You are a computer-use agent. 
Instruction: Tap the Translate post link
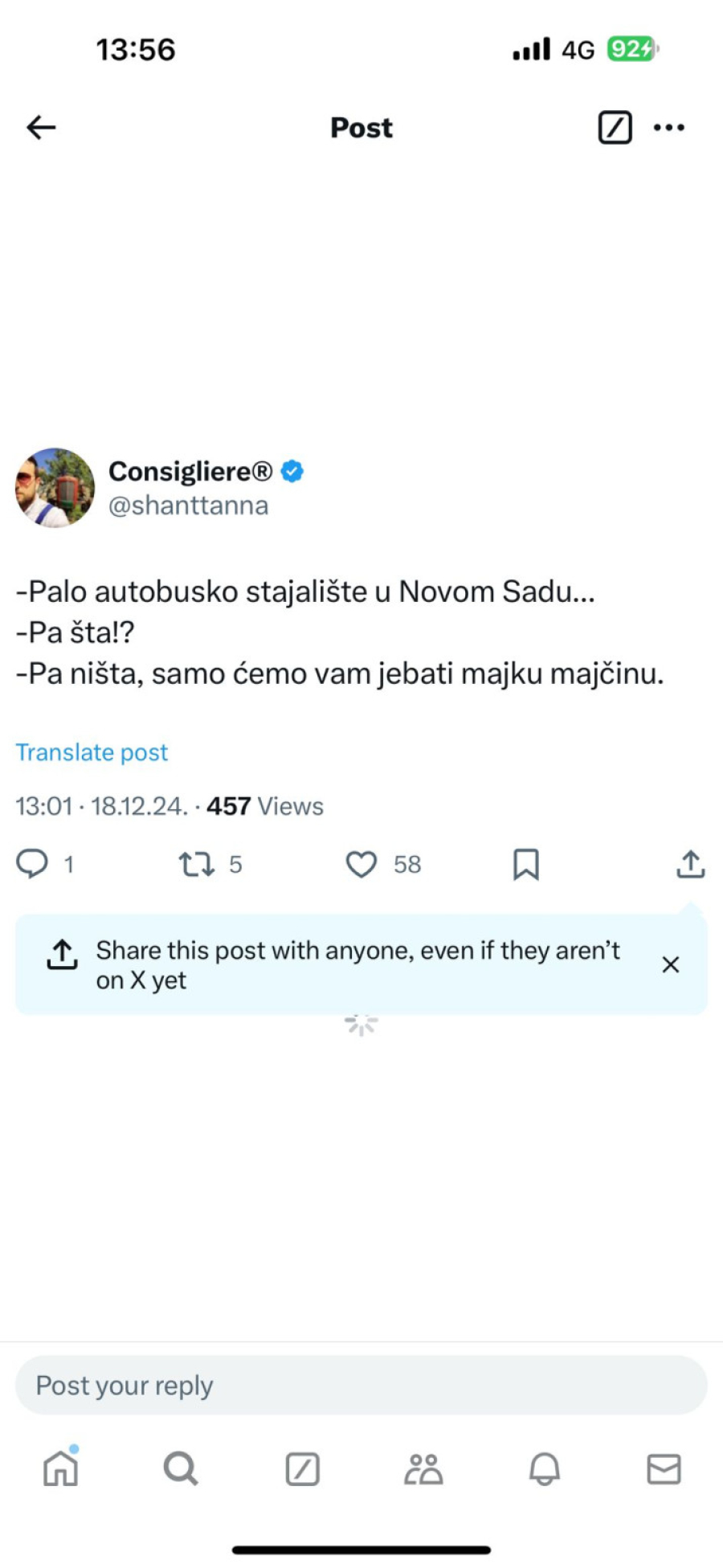pyautogui.click(x=92, y=752)
